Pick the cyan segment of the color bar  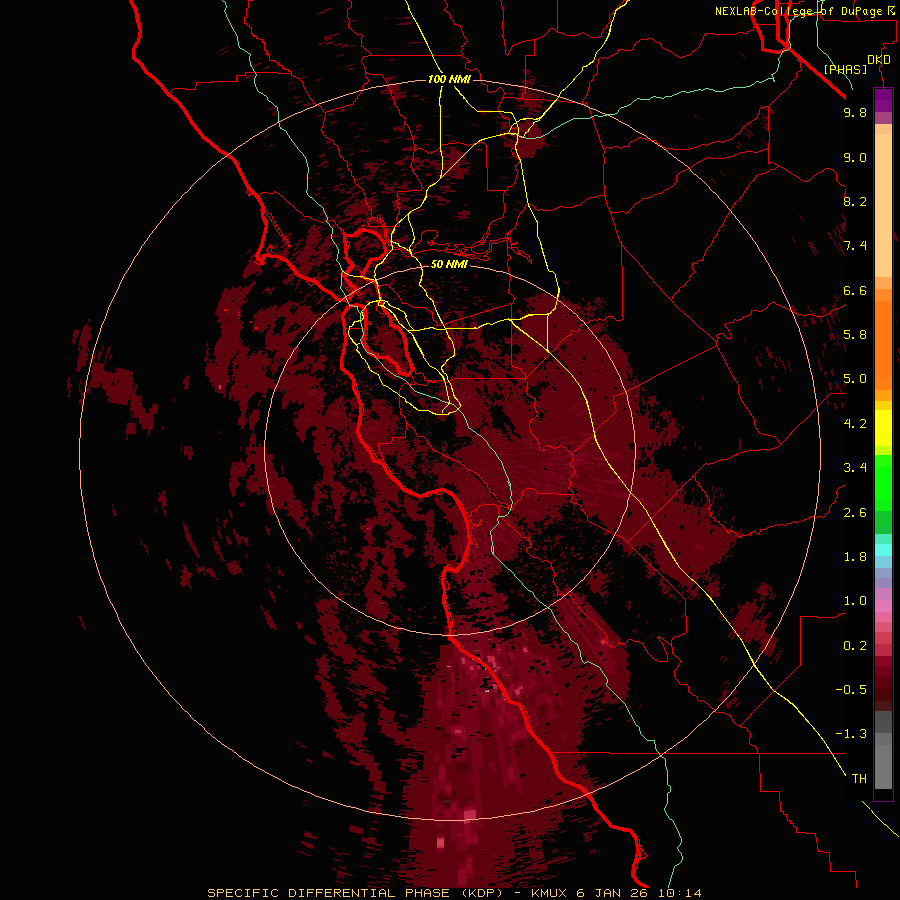click(883, 549)
